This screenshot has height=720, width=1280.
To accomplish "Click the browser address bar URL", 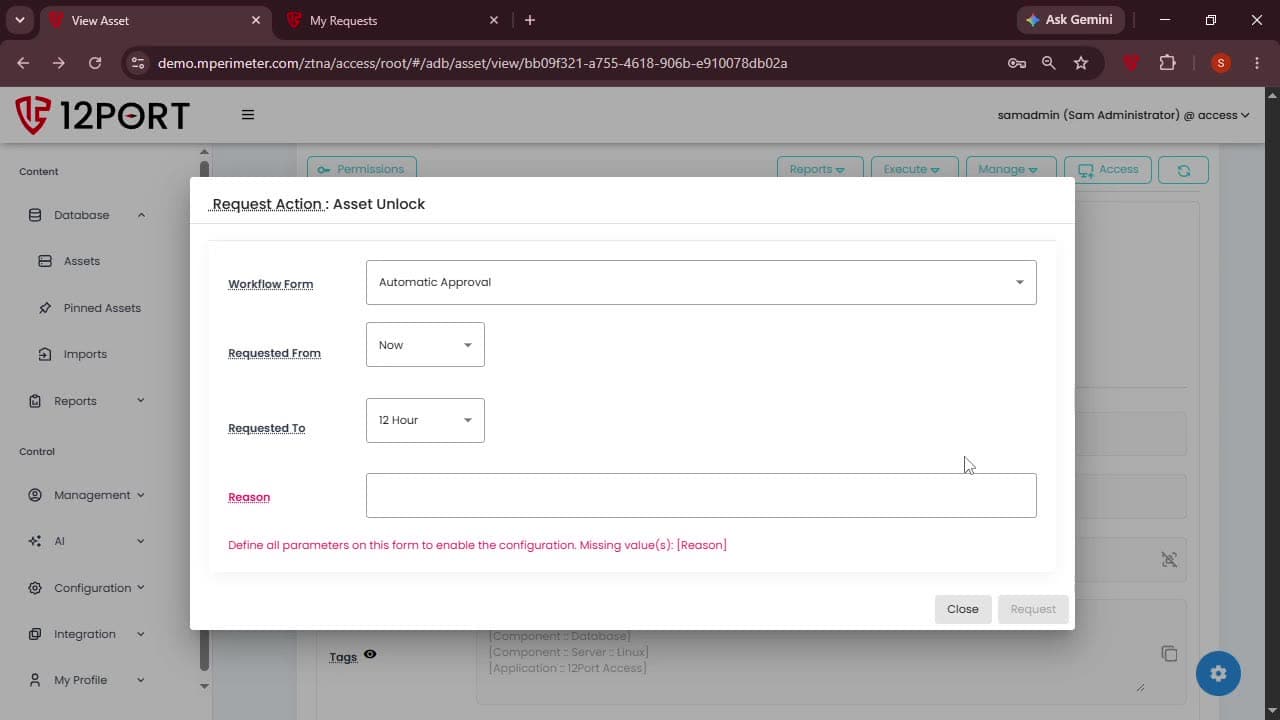I will (x=472, y=63).
